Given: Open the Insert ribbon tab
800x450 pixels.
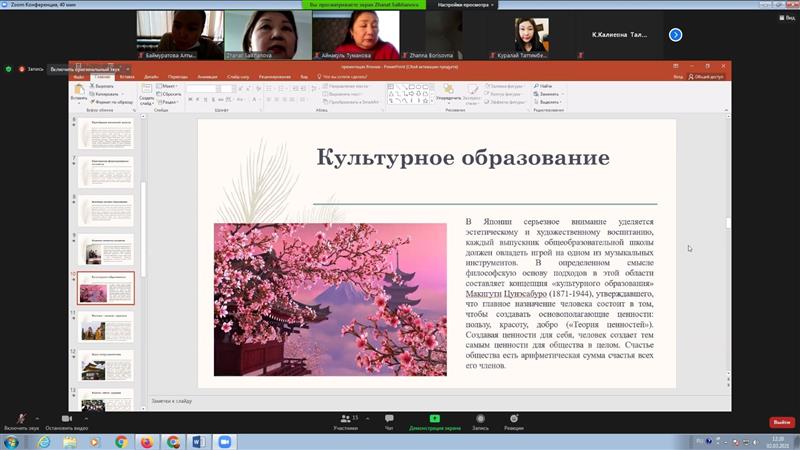Looking at the screenshot, I should pyautogui.click(x=126, y=76).
